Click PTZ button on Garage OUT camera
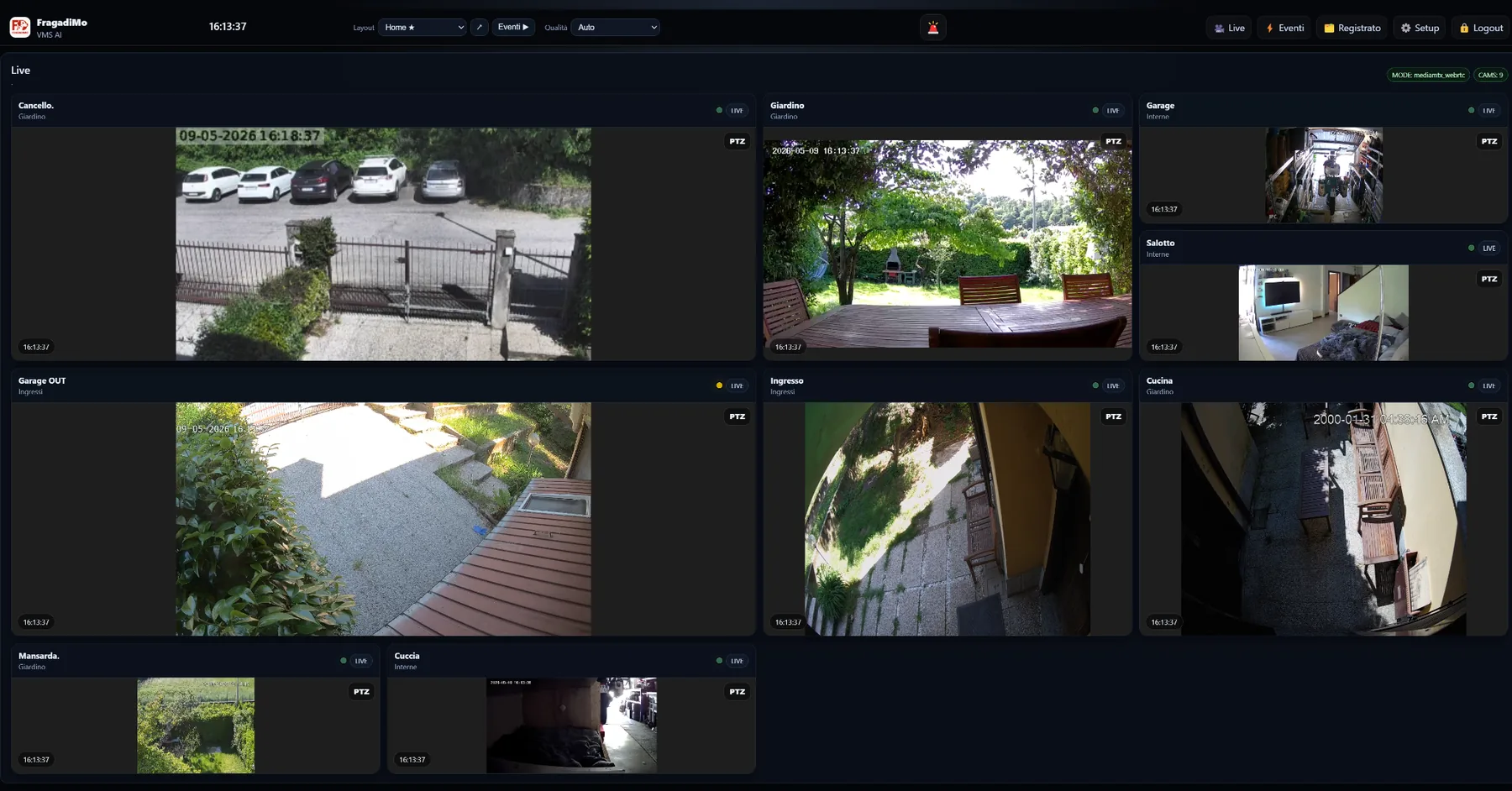The width and height of the screenshot is (1512, 791). [737, 416]
